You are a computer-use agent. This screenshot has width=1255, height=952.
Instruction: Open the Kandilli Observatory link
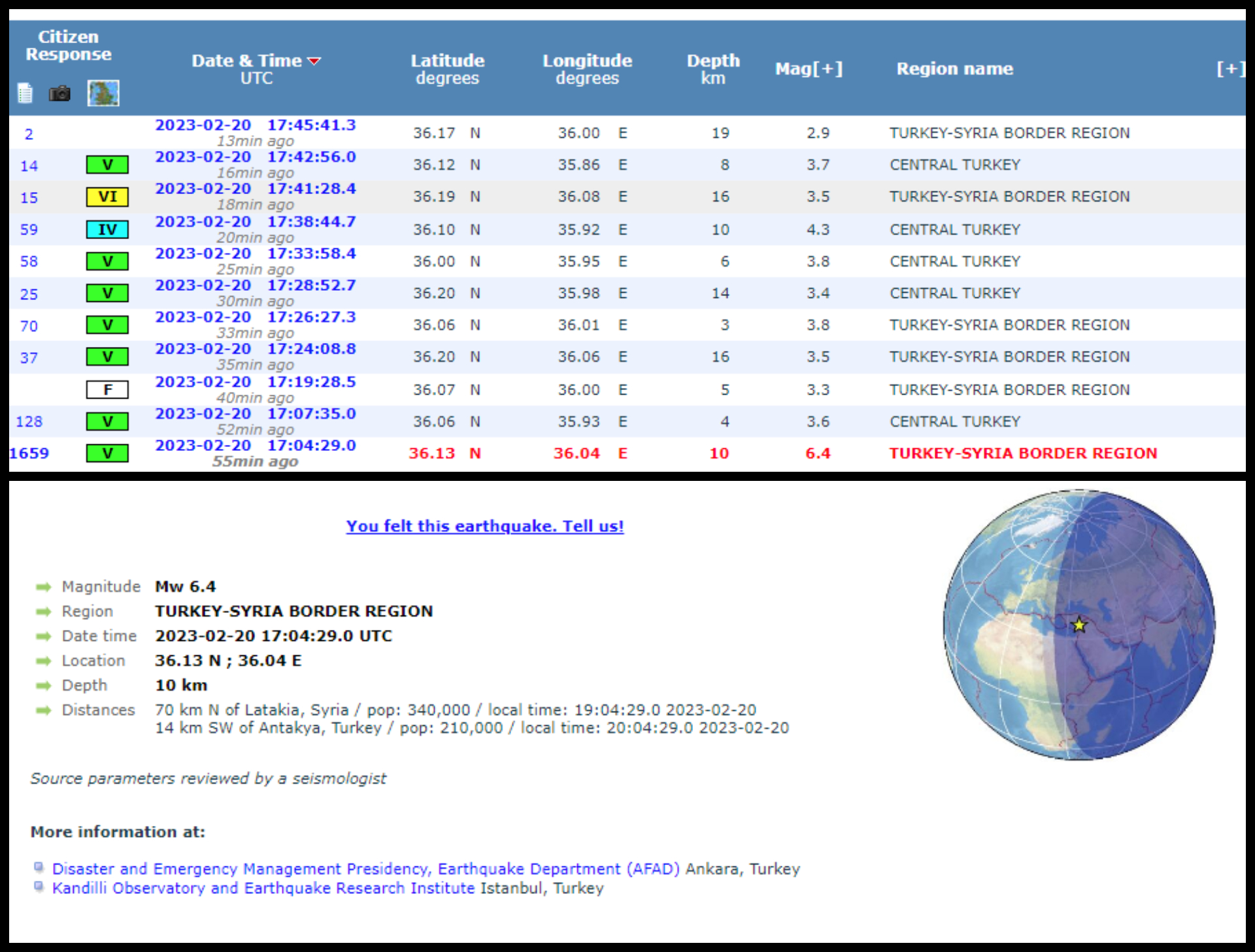[263, 888]
